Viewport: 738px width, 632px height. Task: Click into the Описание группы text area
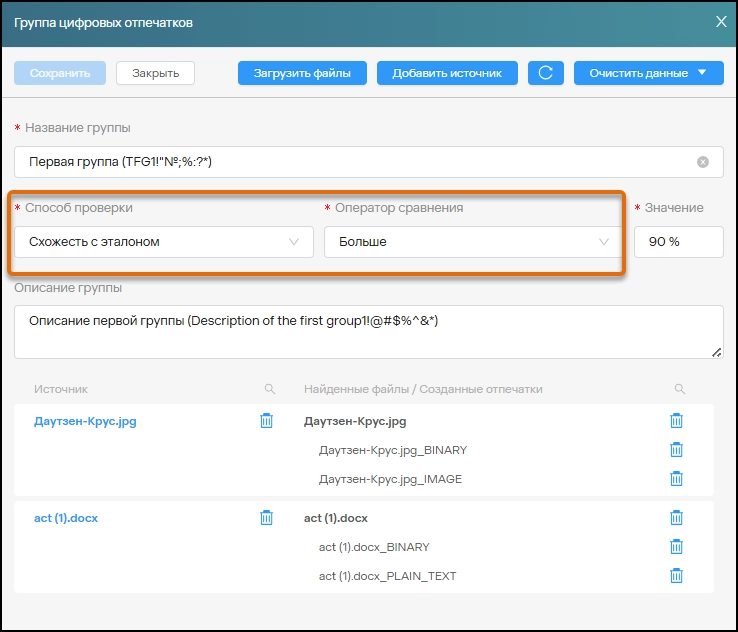point(368,331)
